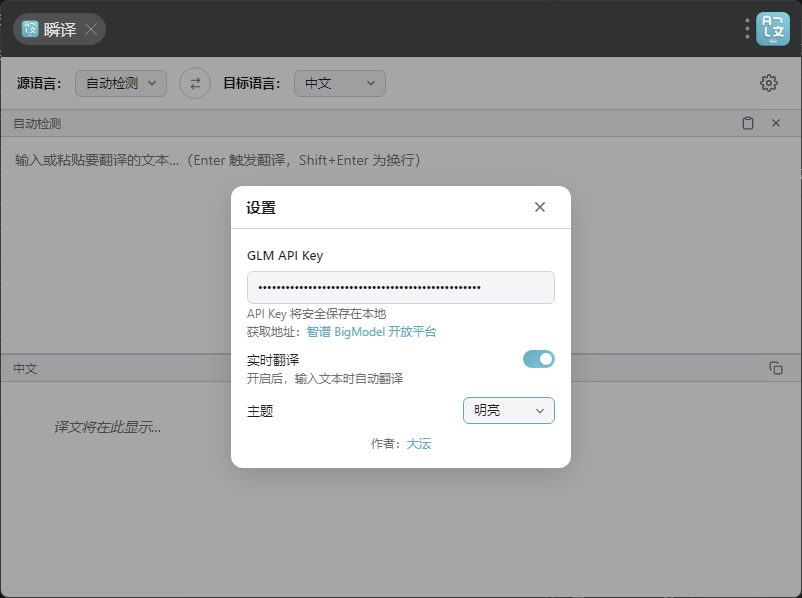Open the 主题 dropdown showing 明亮

tap(508, 410)
